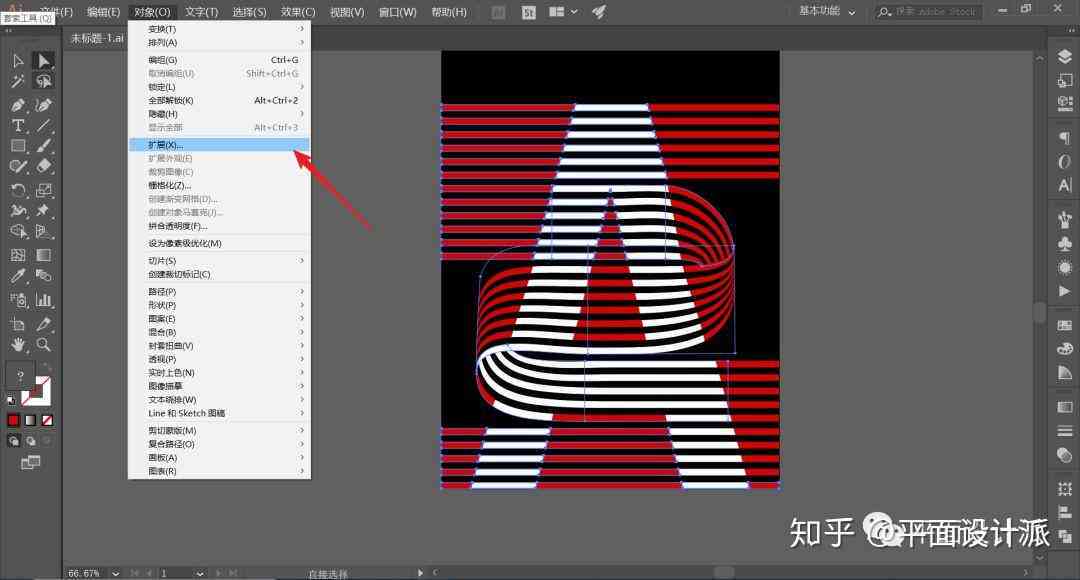Expand 锁定(L) Lock submenu
This screenshot has width=1080, height=580.
(x=219, y=87)
